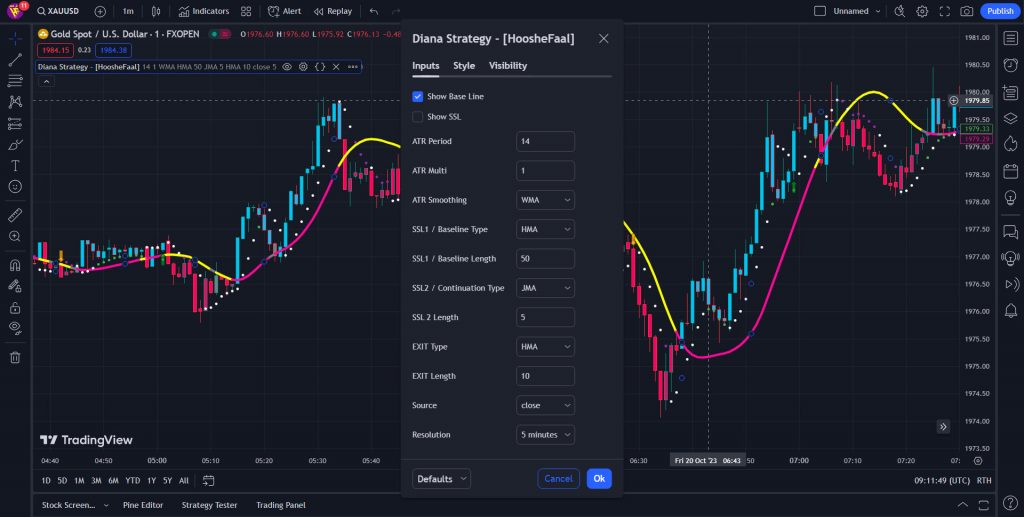Select the crosshair cursor tool

click(15, 39)
